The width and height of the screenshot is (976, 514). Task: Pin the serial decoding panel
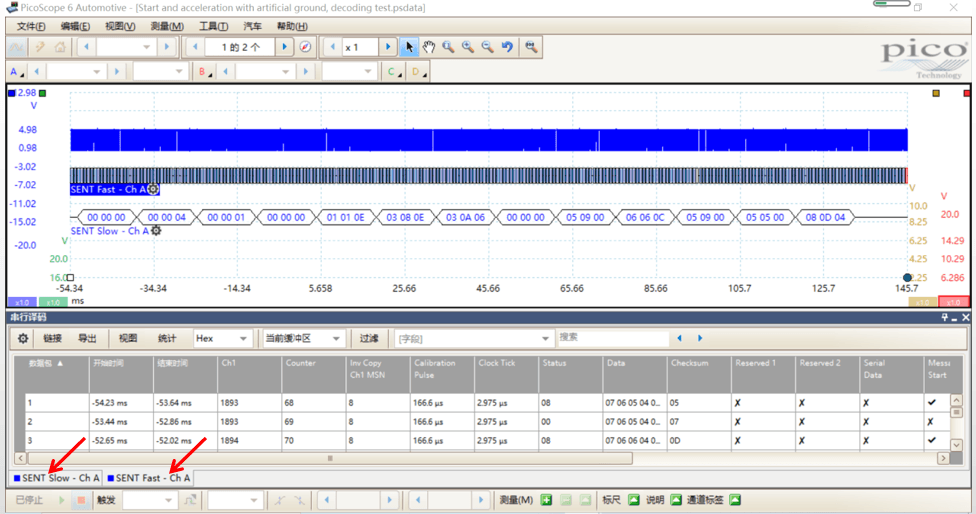pos(944,318)
